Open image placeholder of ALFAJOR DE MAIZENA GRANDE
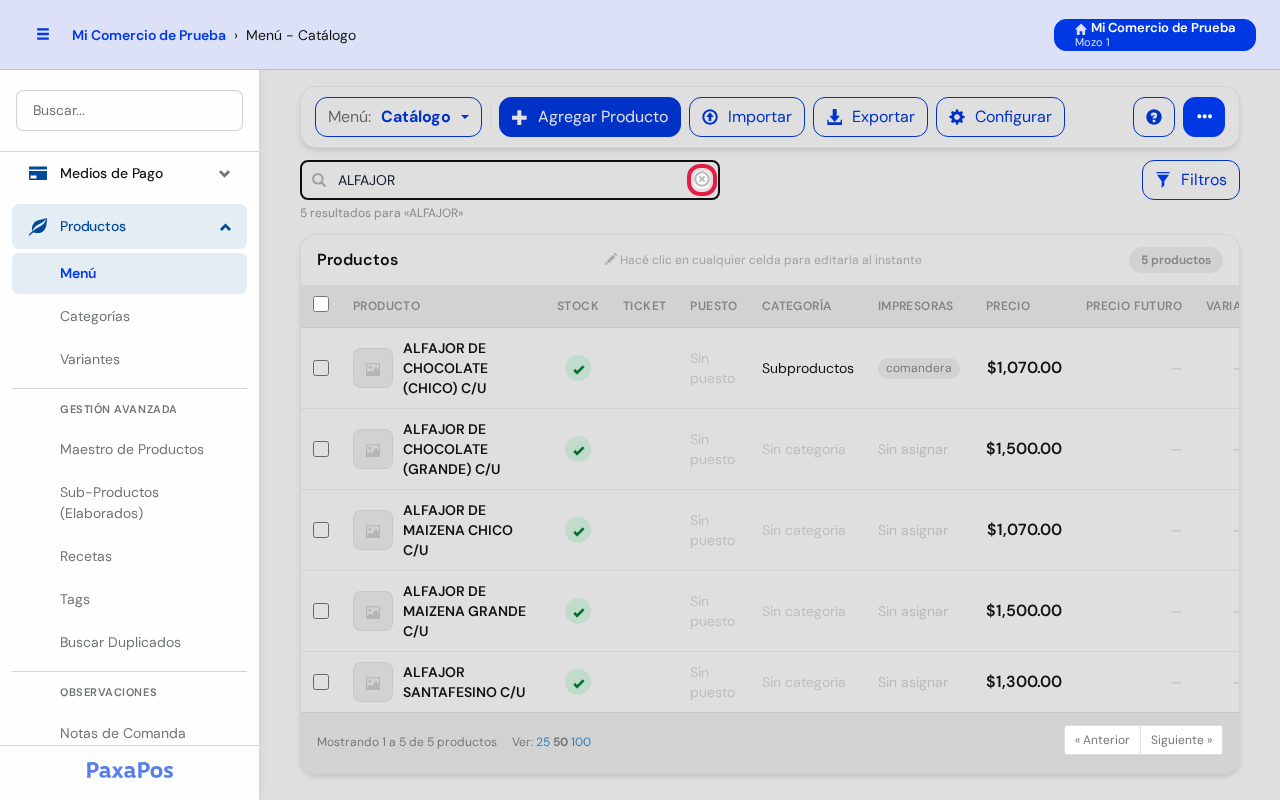This screenshot has width=1280, height=800. [x=373, y=611]
